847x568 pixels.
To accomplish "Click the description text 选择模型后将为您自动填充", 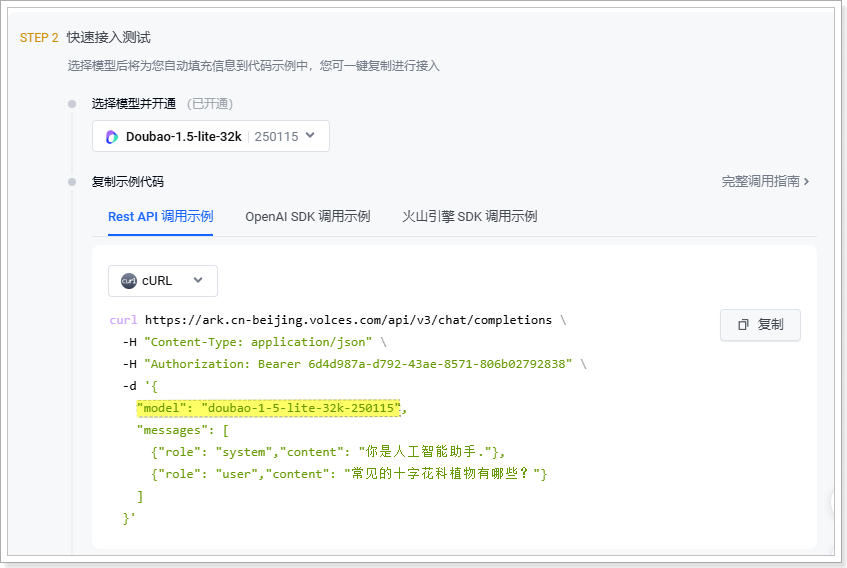I will [253, 66].
